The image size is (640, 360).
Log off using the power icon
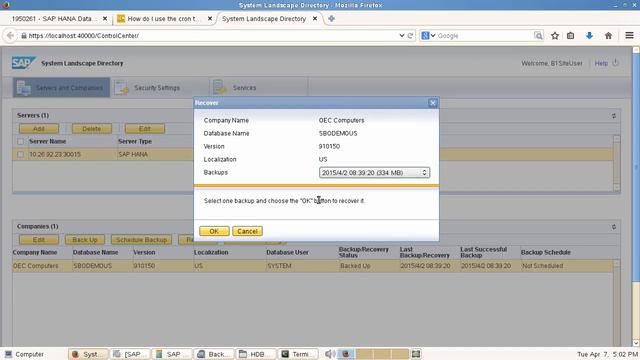pos(616,63)
